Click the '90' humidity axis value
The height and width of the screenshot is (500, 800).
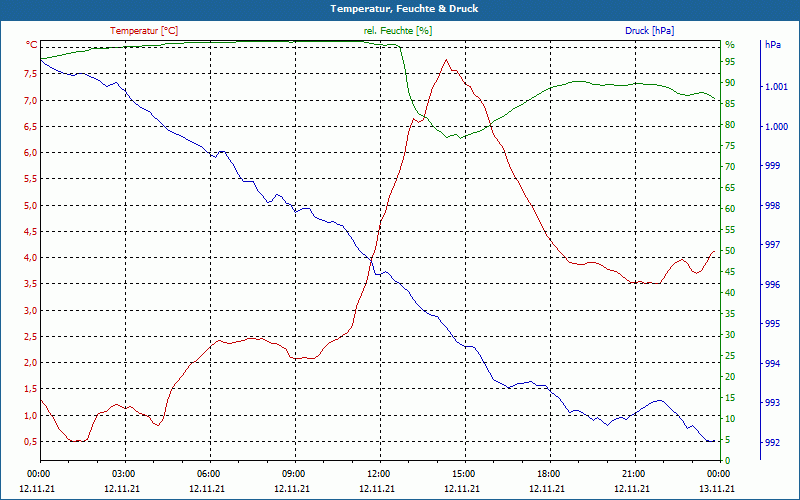[x=730, y=83]
